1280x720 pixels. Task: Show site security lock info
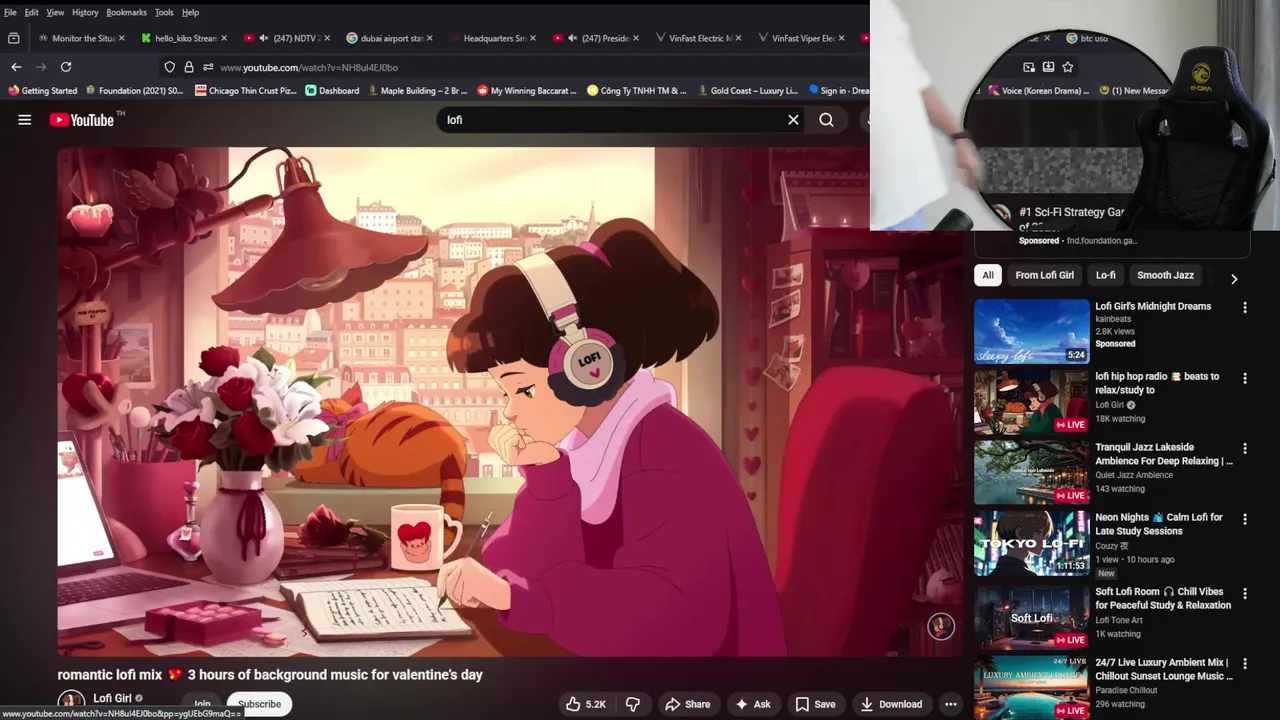click(188, 67)
